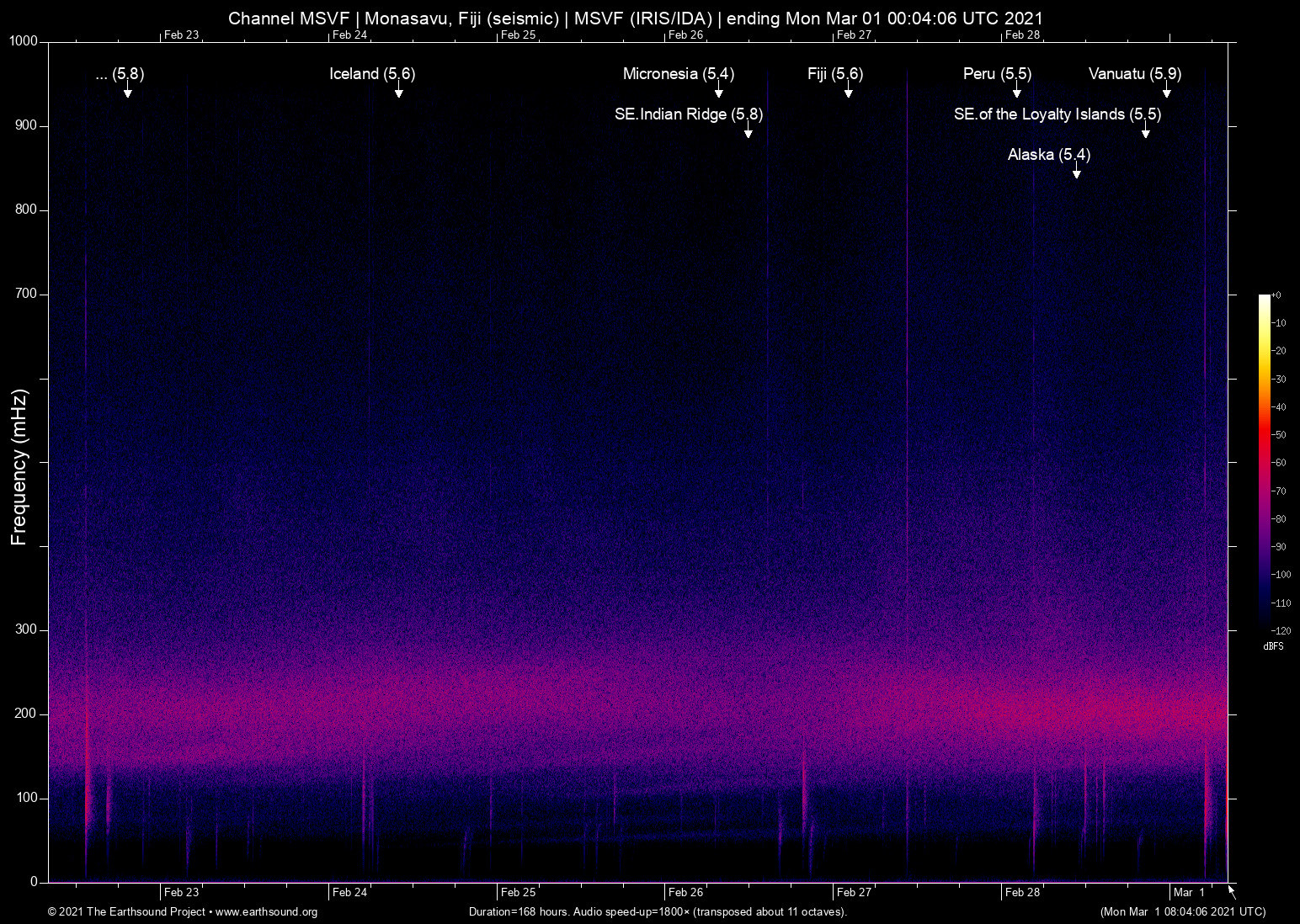Click the Alaska (5.4) down arrow

tap(1076, 173)
